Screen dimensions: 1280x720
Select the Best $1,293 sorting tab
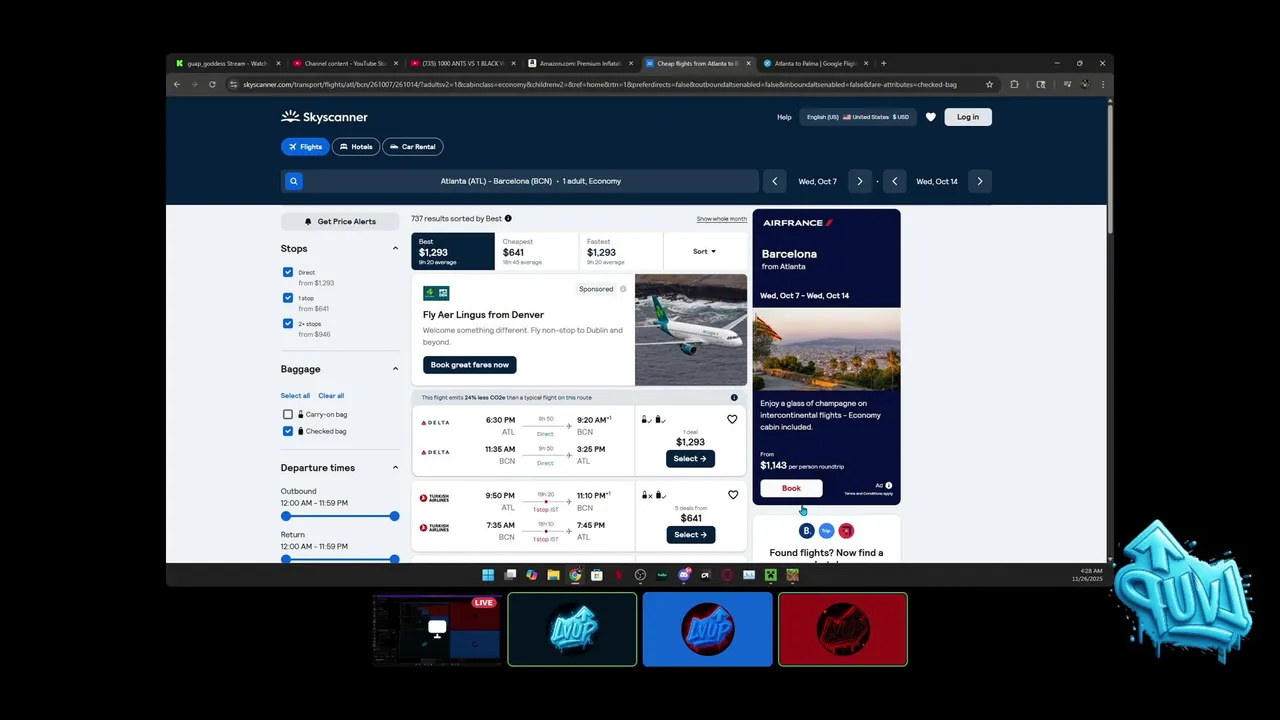(x=453, y=252)
